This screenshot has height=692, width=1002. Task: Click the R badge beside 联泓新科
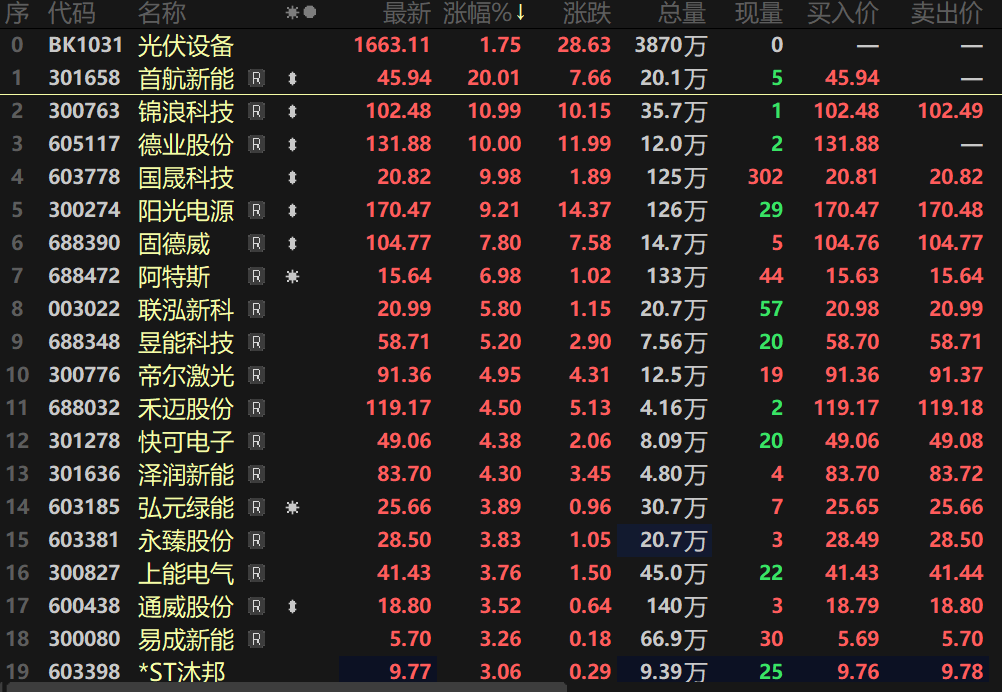[x=256, y=309]
